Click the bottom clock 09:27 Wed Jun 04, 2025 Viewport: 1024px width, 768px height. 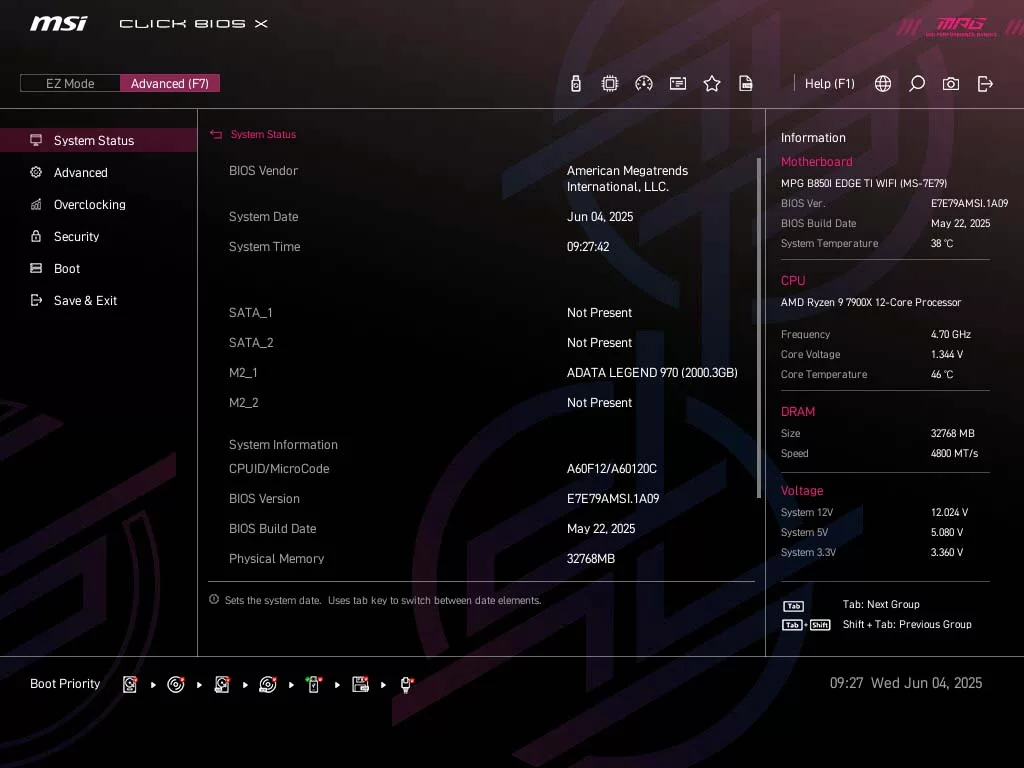tap(906, 683)
